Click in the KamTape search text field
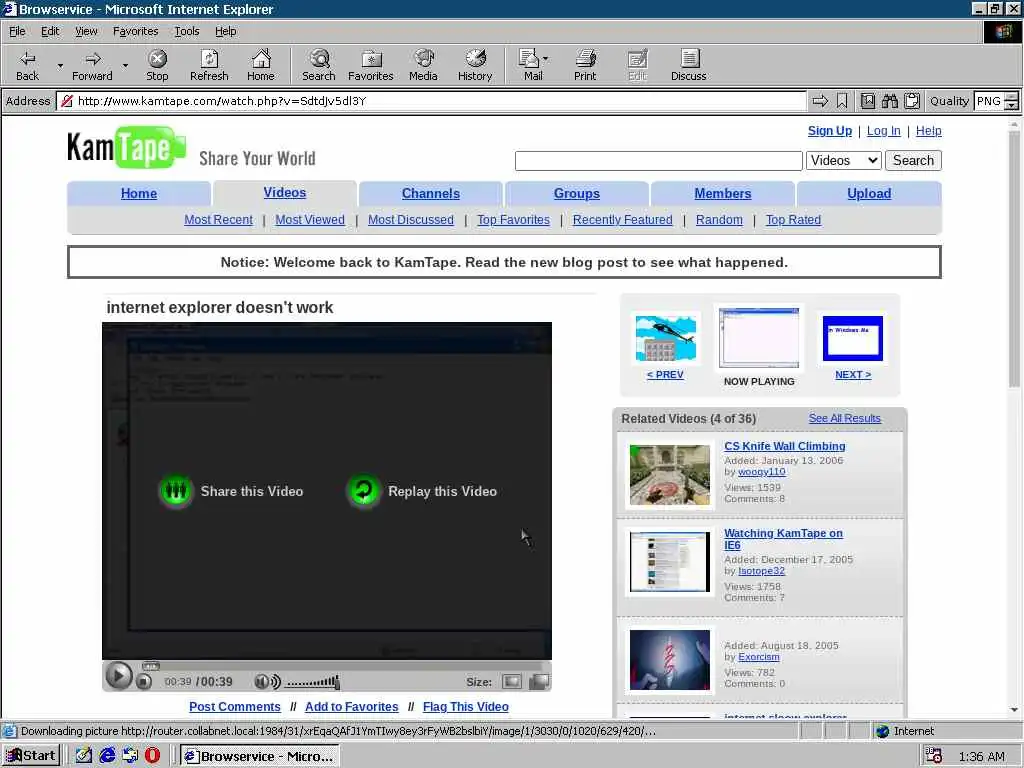The width and height of the screenshot is (1024, 768). click(658, 161)
